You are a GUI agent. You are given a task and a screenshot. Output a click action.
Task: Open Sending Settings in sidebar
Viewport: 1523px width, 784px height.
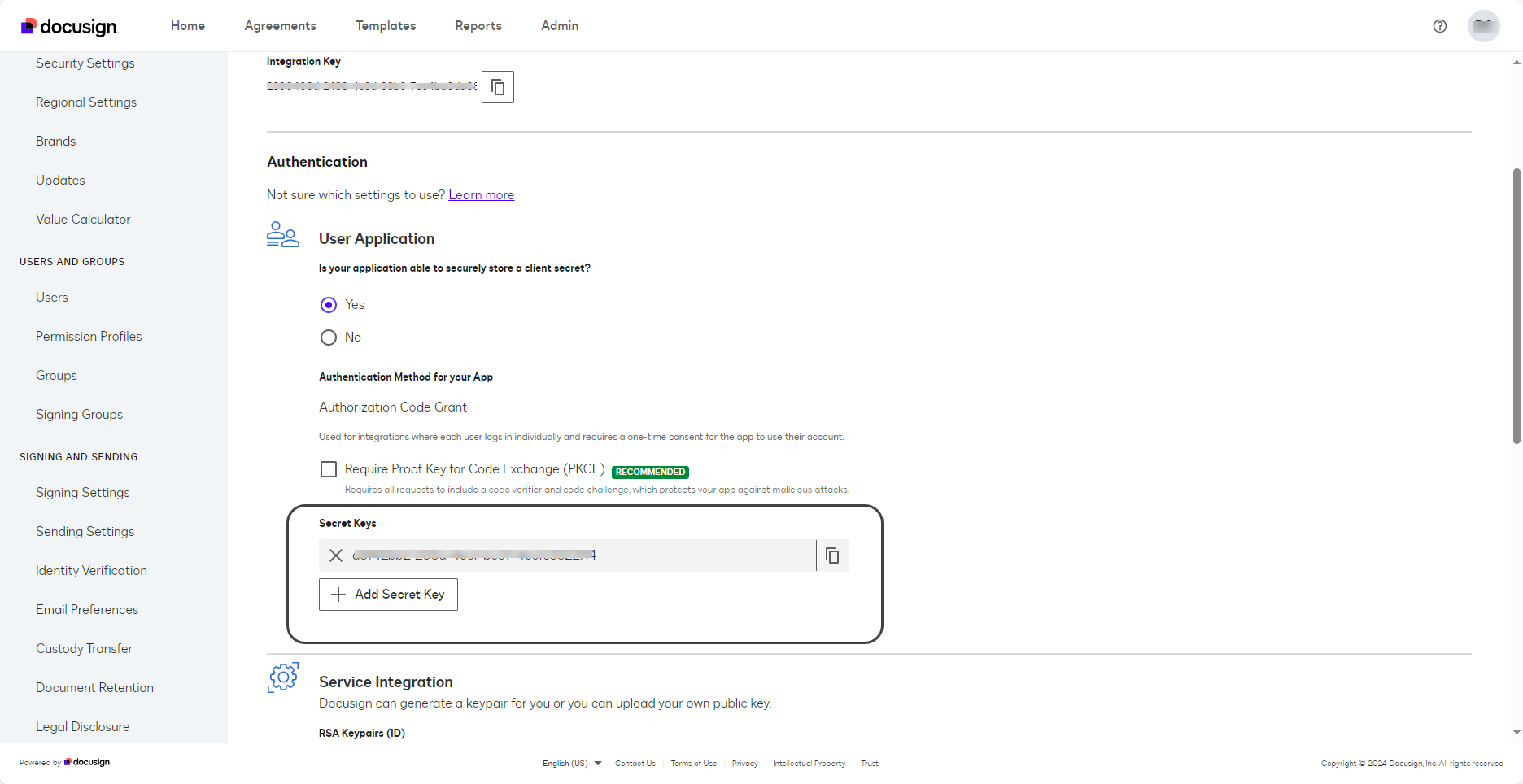click(x=85, y=532)
